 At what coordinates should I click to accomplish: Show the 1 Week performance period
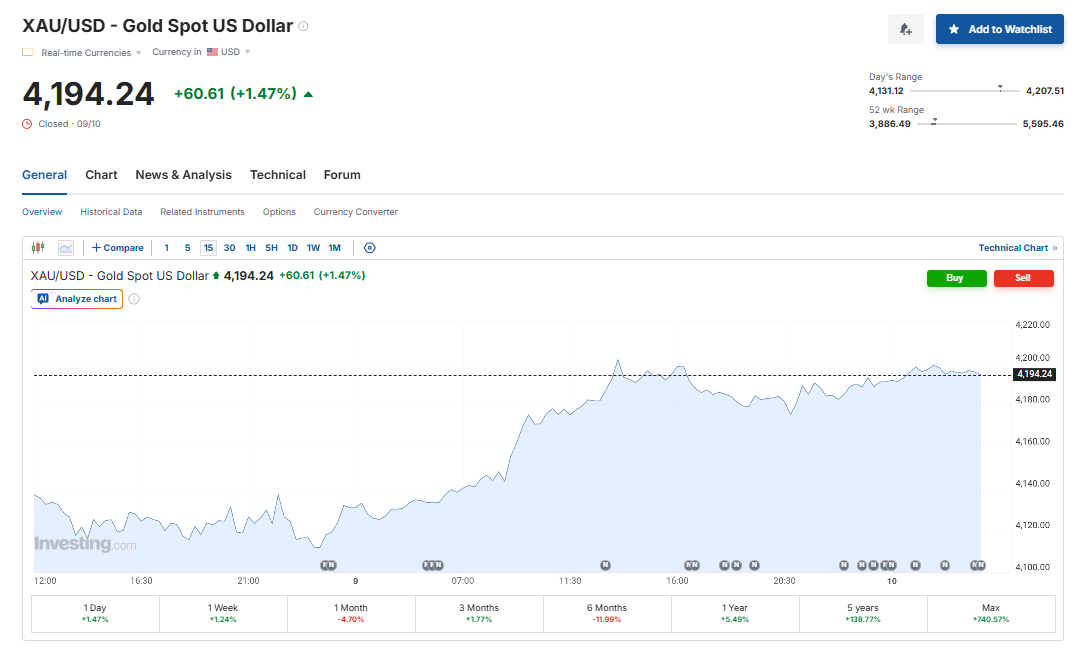223,613
